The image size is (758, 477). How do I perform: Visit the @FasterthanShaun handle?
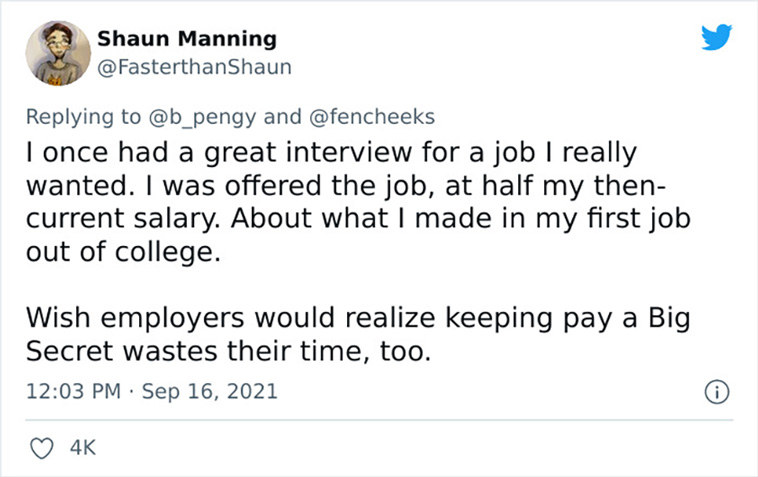194,67
